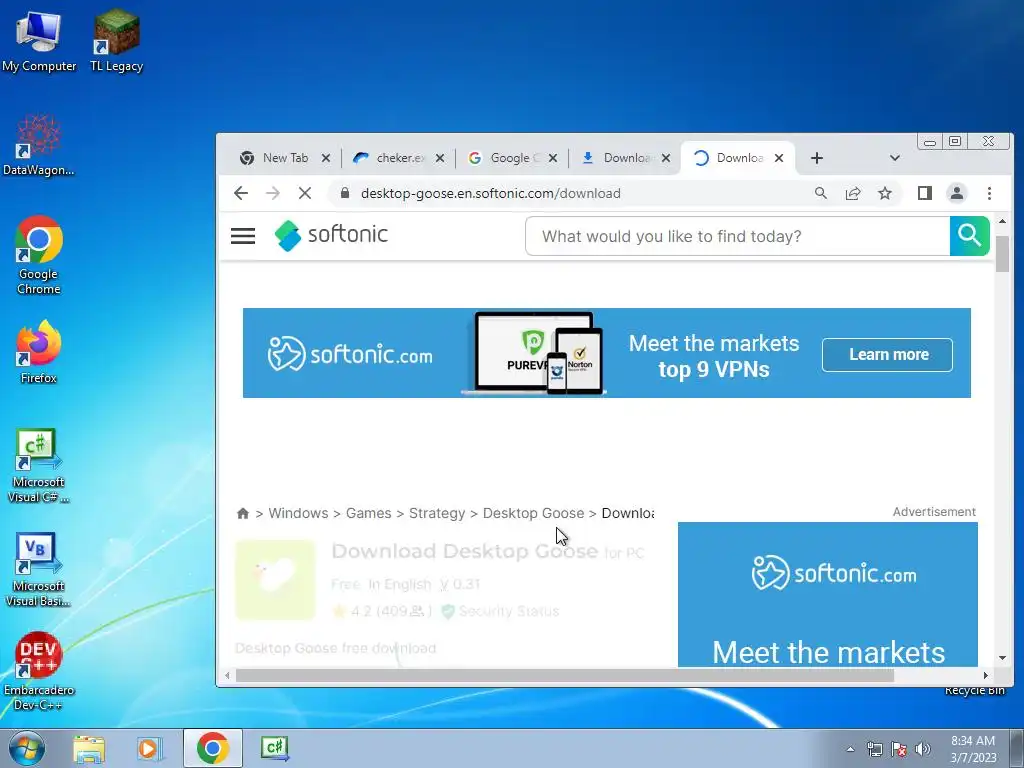Close the New Tab tab

pos(326,158)
